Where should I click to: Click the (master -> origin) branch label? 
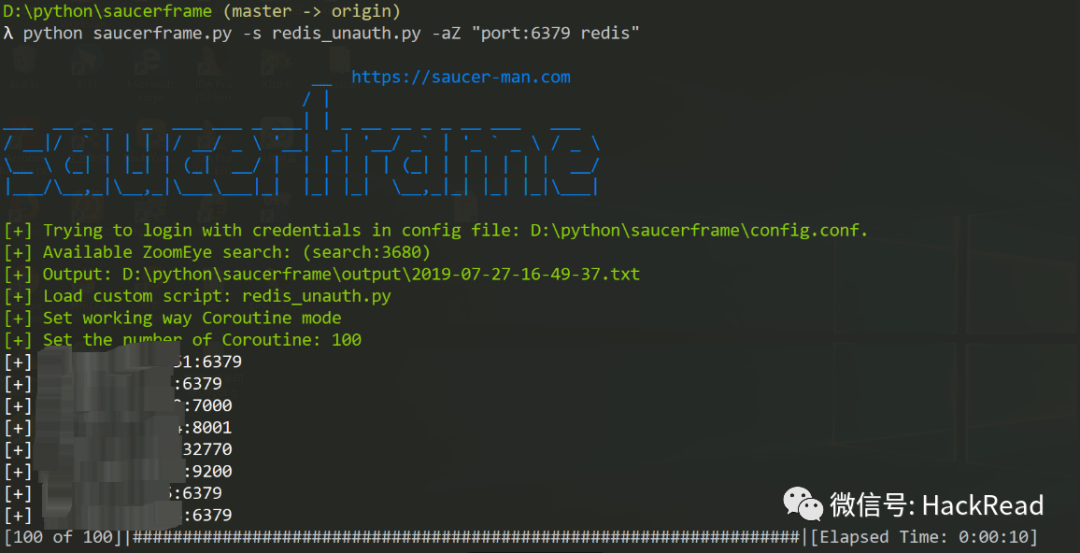pyautogui.click(x=311, y=12)
